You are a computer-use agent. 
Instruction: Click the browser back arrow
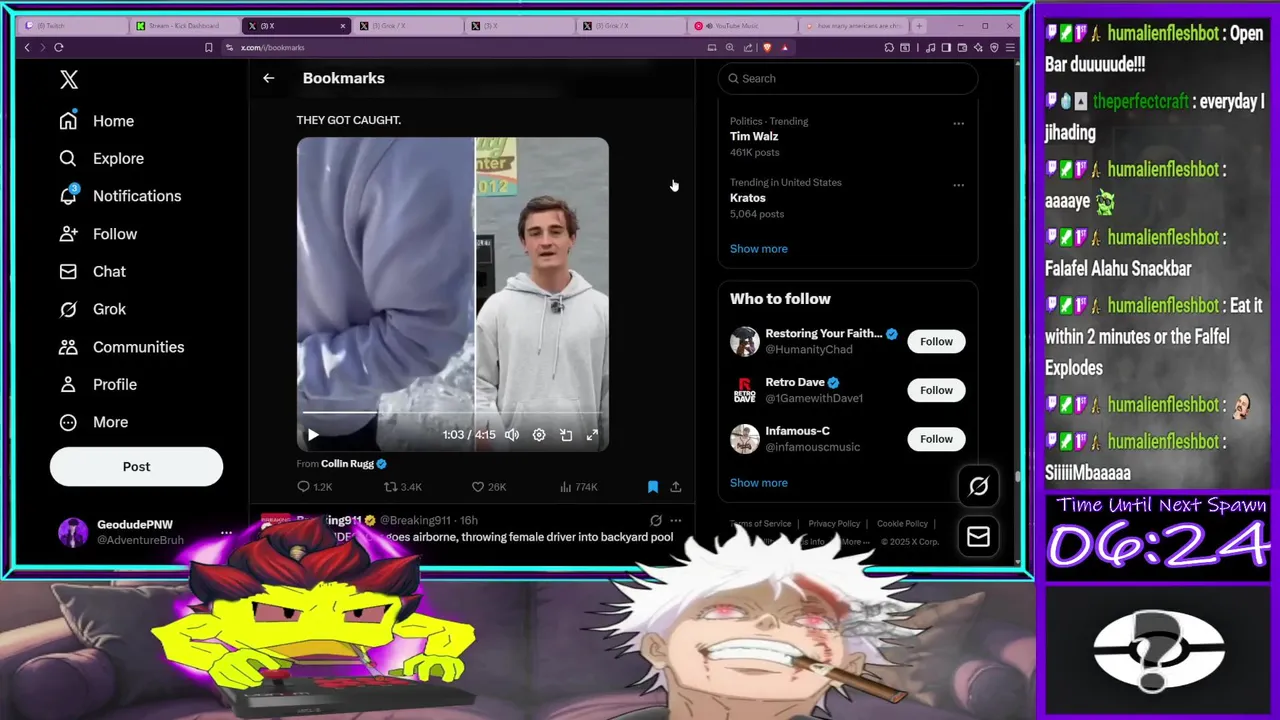click(27, 47)
